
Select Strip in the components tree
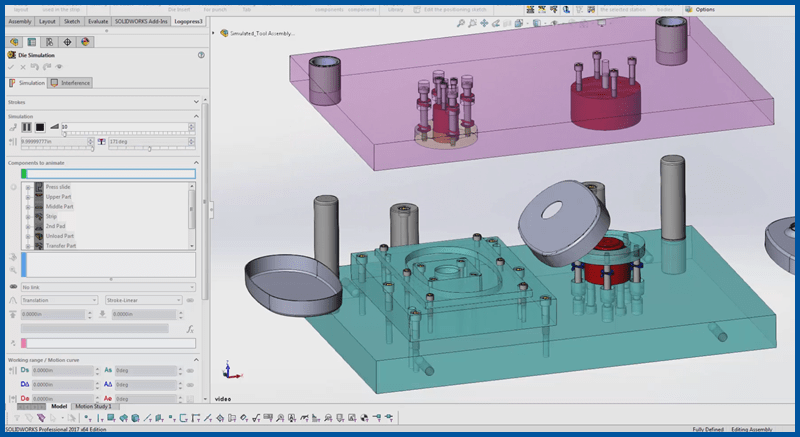tap(51, 217)
